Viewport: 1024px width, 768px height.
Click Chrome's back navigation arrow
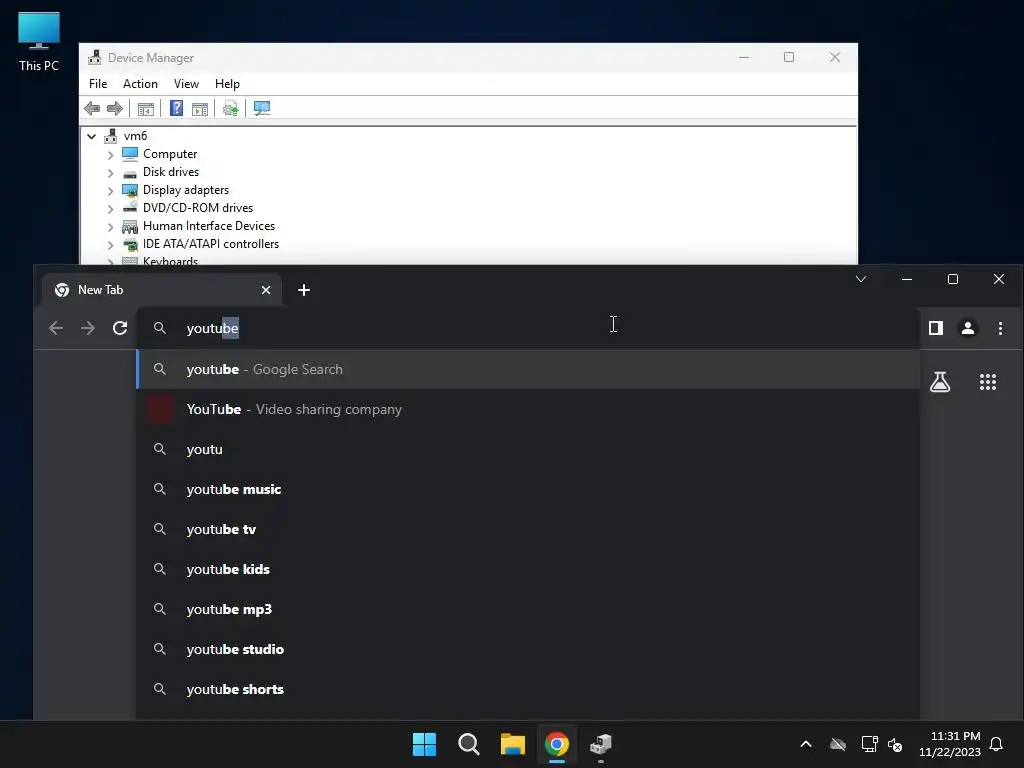(56, 328)
